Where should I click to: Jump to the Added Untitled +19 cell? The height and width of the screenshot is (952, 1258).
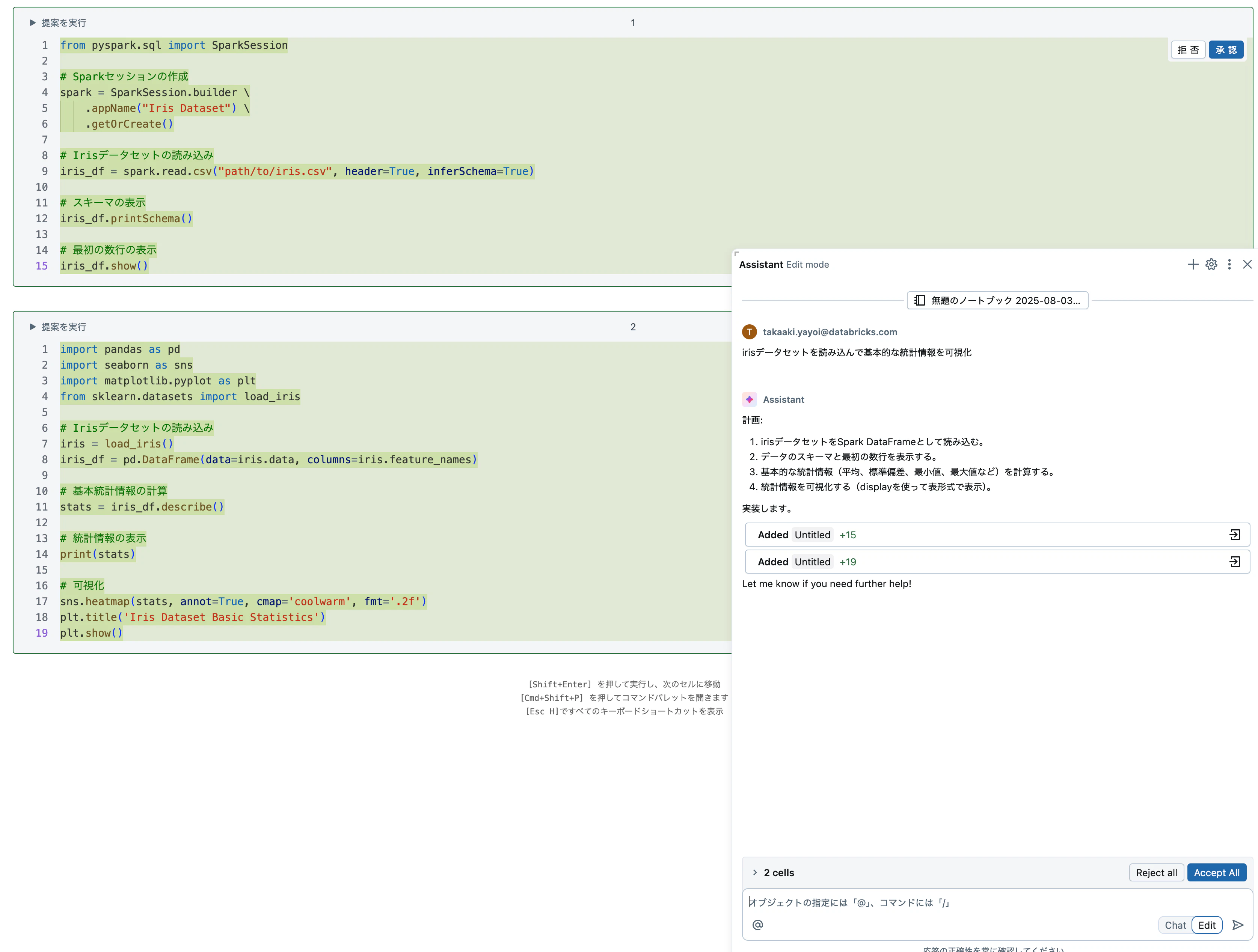point(1235,562)
